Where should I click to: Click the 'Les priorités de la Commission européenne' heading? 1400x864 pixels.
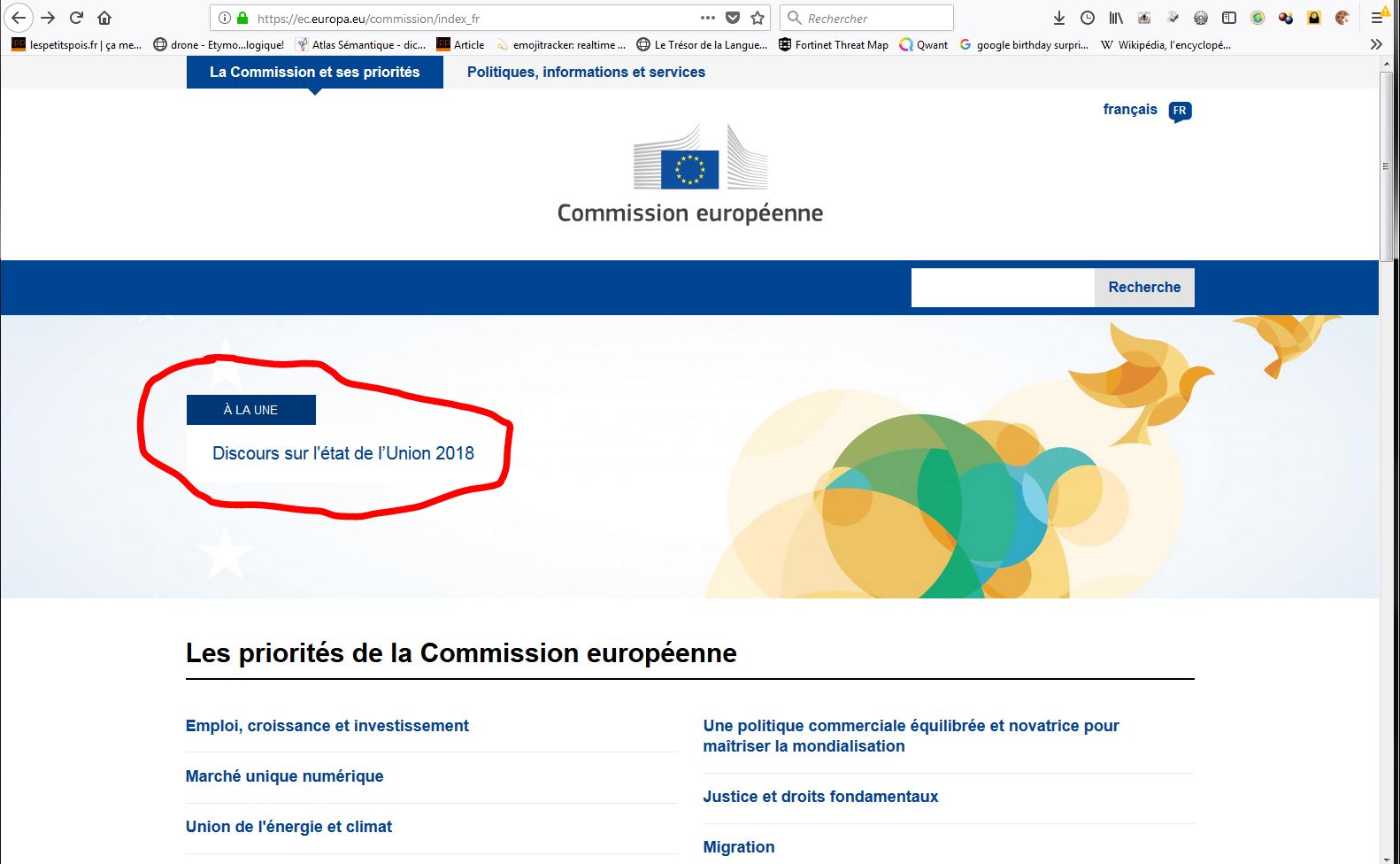coord(461,653)
